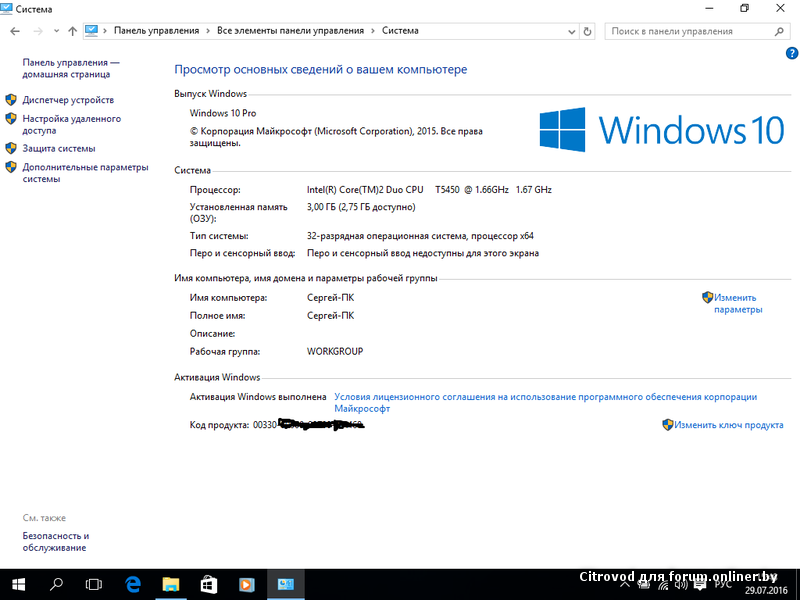Open 'Диспетчер устройств' link

click(x=68, y=100)
